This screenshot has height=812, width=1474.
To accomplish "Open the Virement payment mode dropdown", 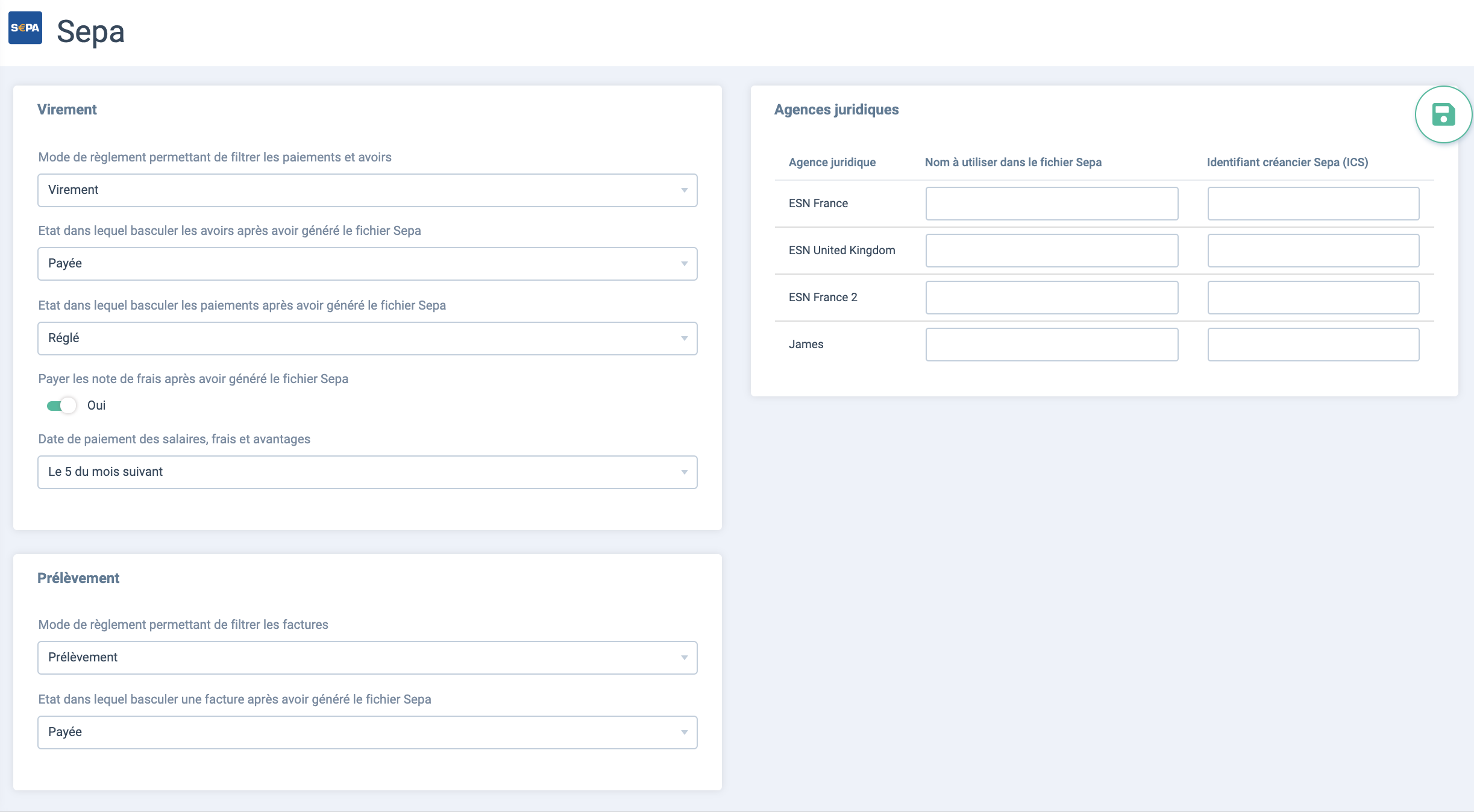I will pyautogui.click(x=367, y=190).
